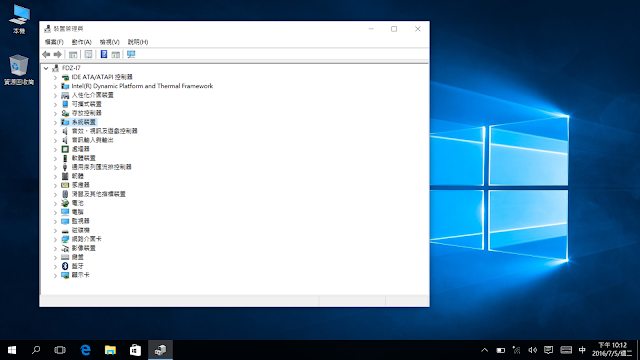The width and height of the screenshot is (640, 360).
Task: Select the 顯示卡 label text
Action: 80,275
